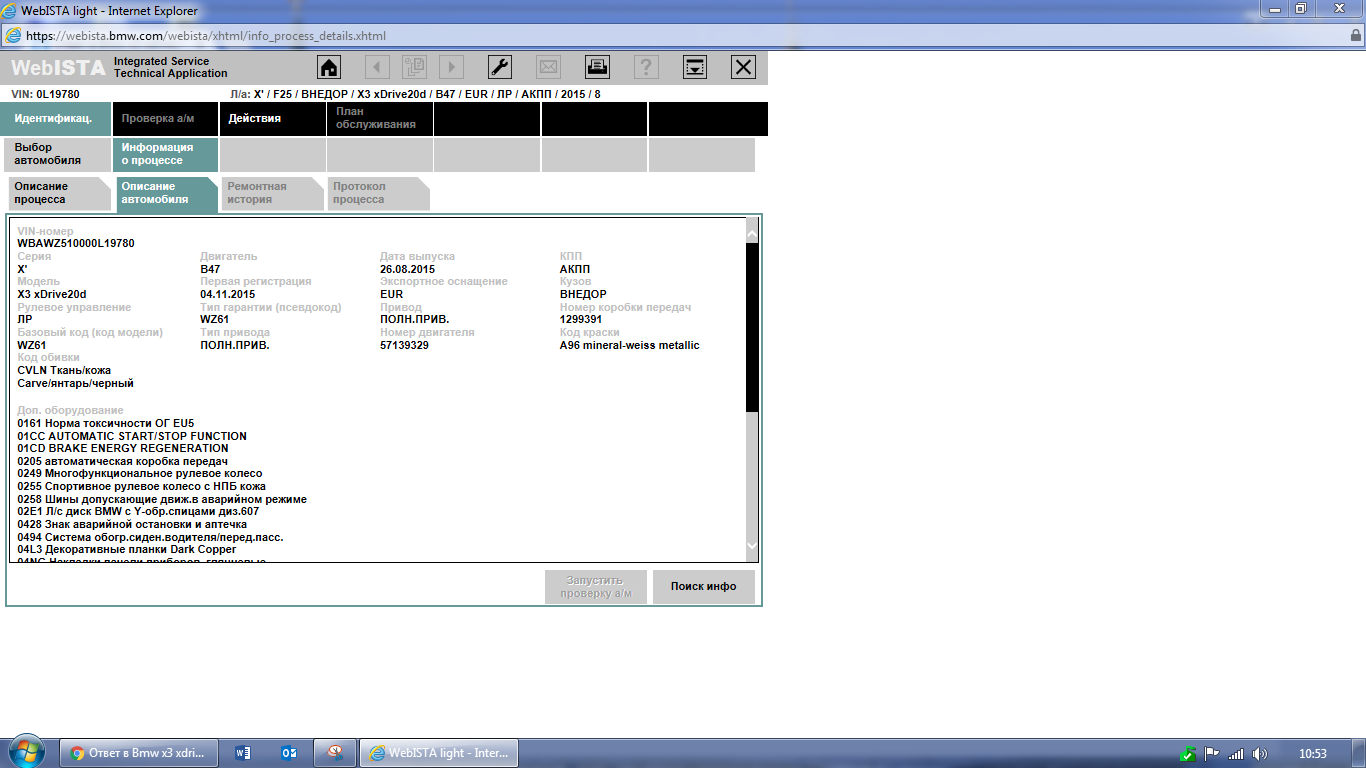Click the Запустить проверку а/м button
Screen dimensions: 1366x768
pyautogui.click(x=595, y=587)
